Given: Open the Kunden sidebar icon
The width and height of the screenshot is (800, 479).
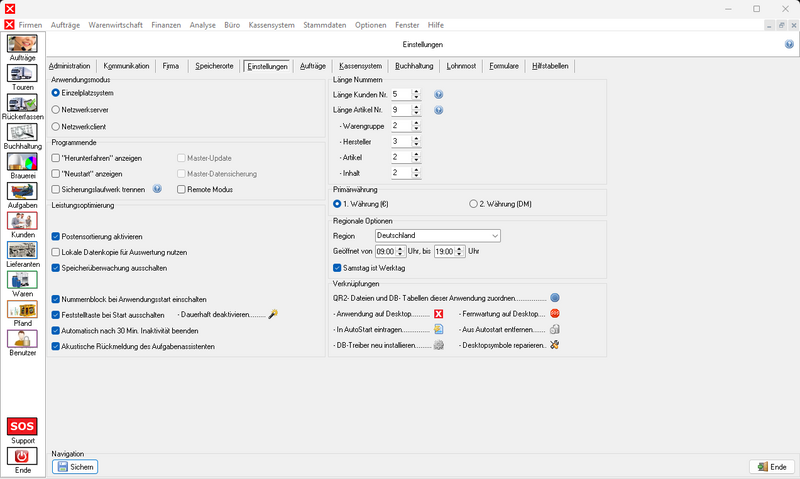Looking at the screenshot, I should [22, 220].
